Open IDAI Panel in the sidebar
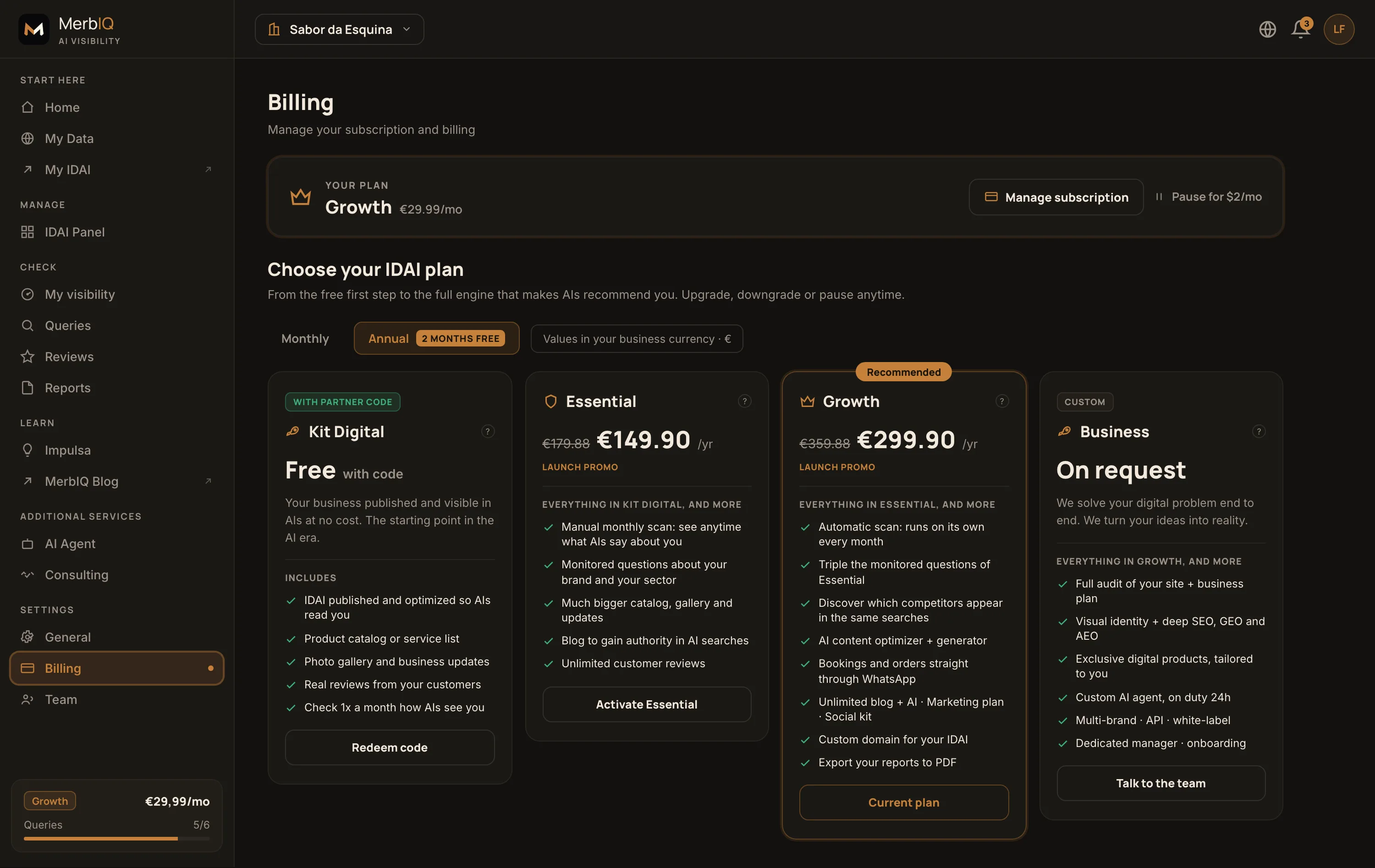 tap(116, 232)
